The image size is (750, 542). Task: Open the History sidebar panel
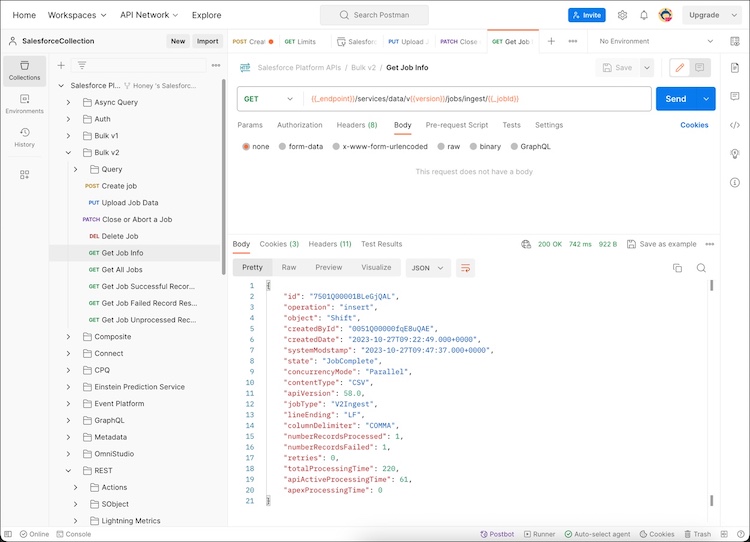pyautogui.click(x=24, y=137)
